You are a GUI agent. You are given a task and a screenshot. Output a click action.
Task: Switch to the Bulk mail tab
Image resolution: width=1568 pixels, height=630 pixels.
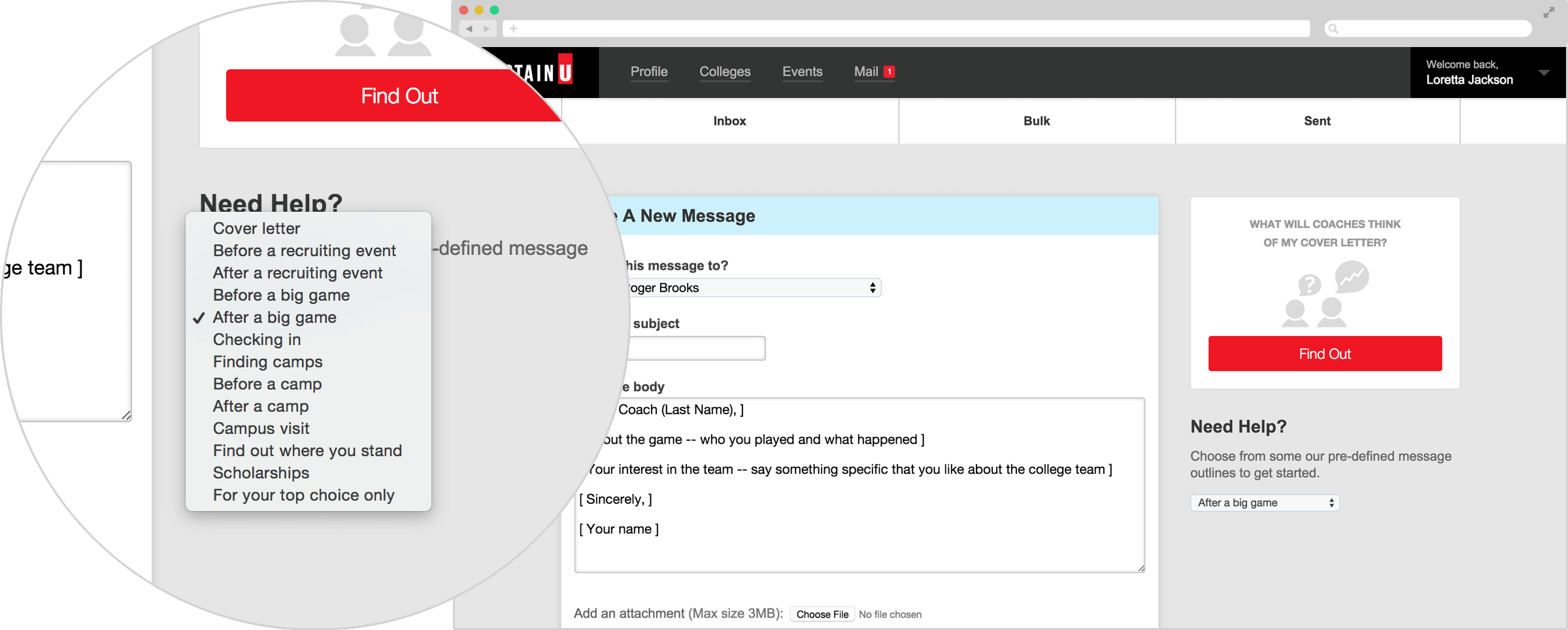click(x=1037, y=121)
